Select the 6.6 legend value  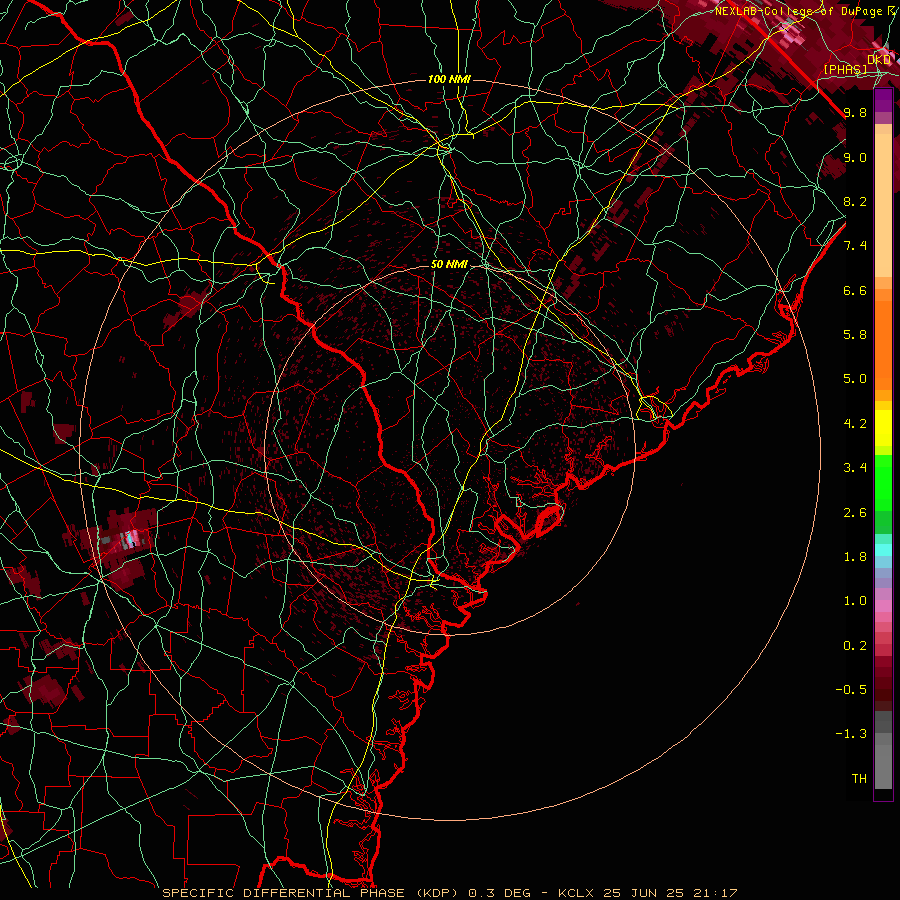click(x=855, y=290)
